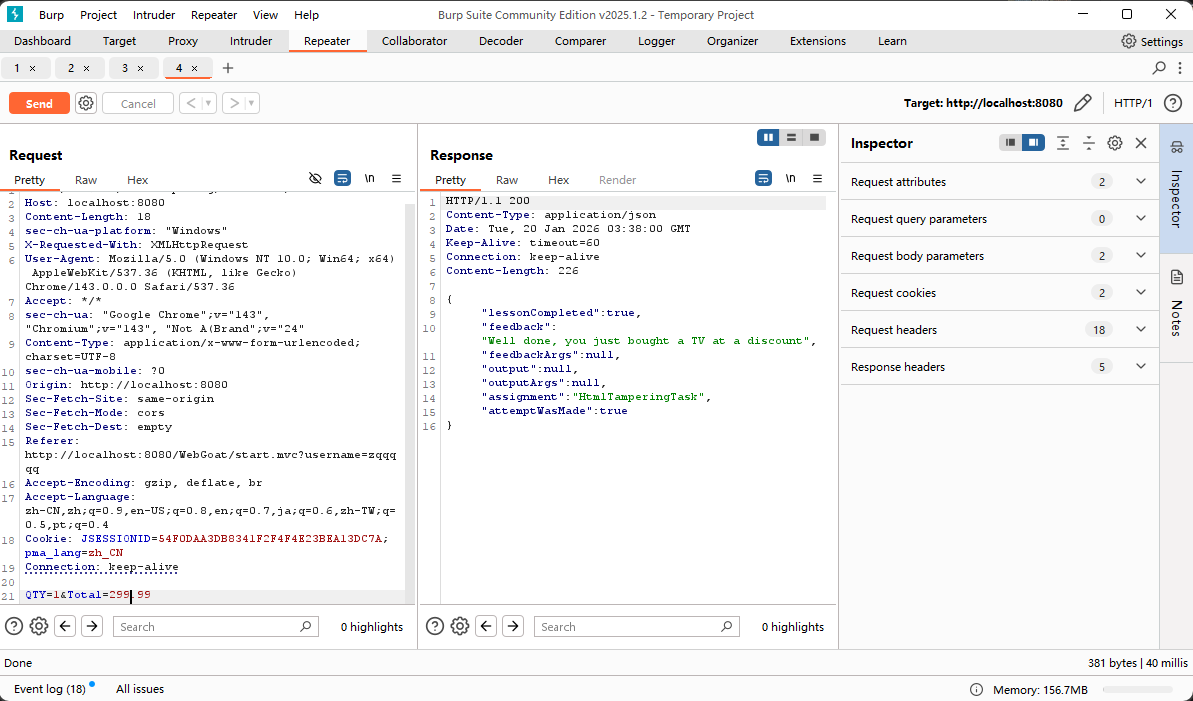Viewport: 1193px width, 701px height.
Task: Close the Inspector panel with X icon
Action: point(1141,143)
